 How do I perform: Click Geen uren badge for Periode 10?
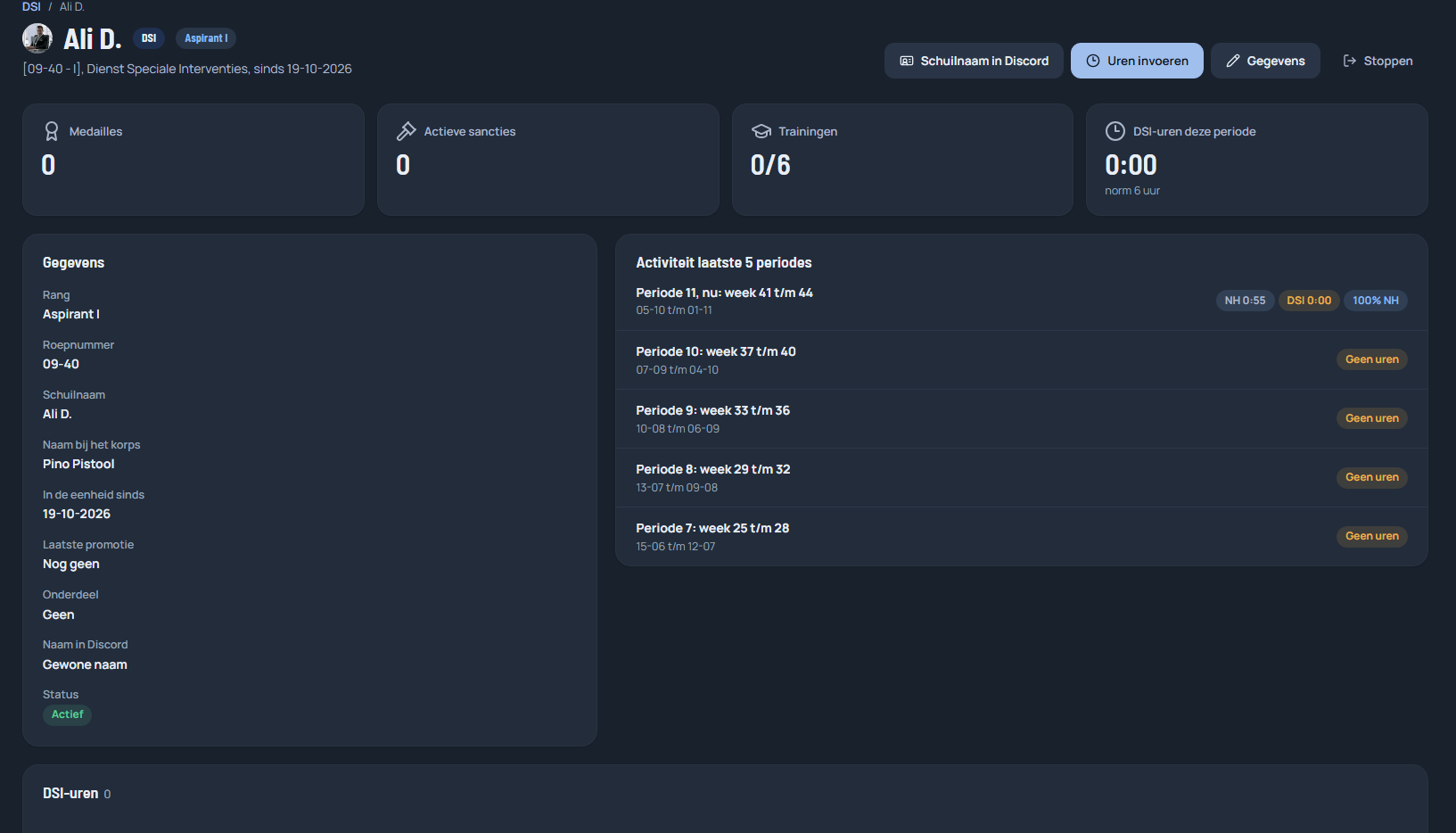point(1372,359)
